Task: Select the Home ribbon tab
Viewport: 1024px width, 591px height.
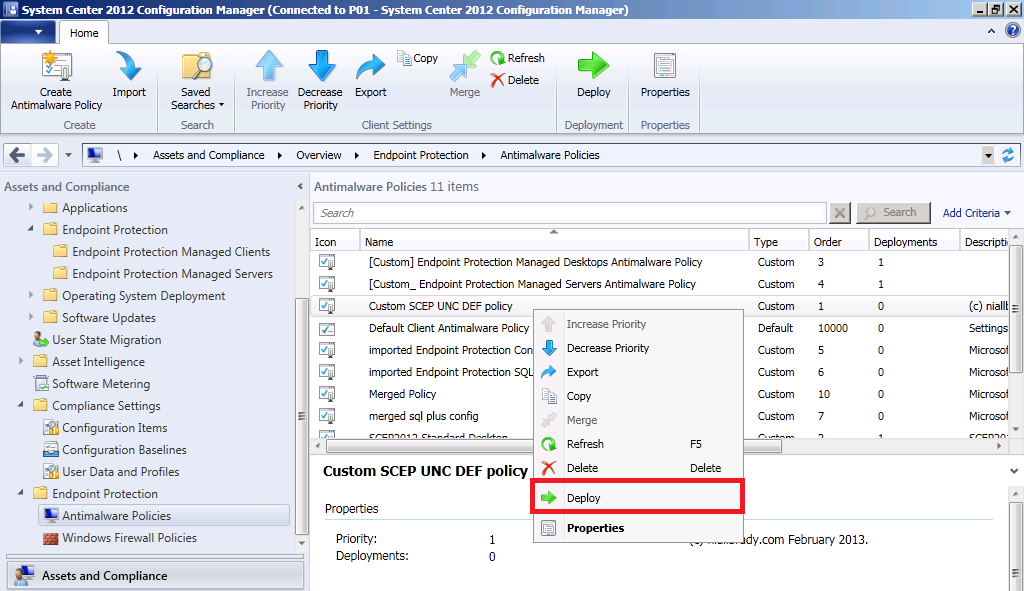Action: pos(84,33)
